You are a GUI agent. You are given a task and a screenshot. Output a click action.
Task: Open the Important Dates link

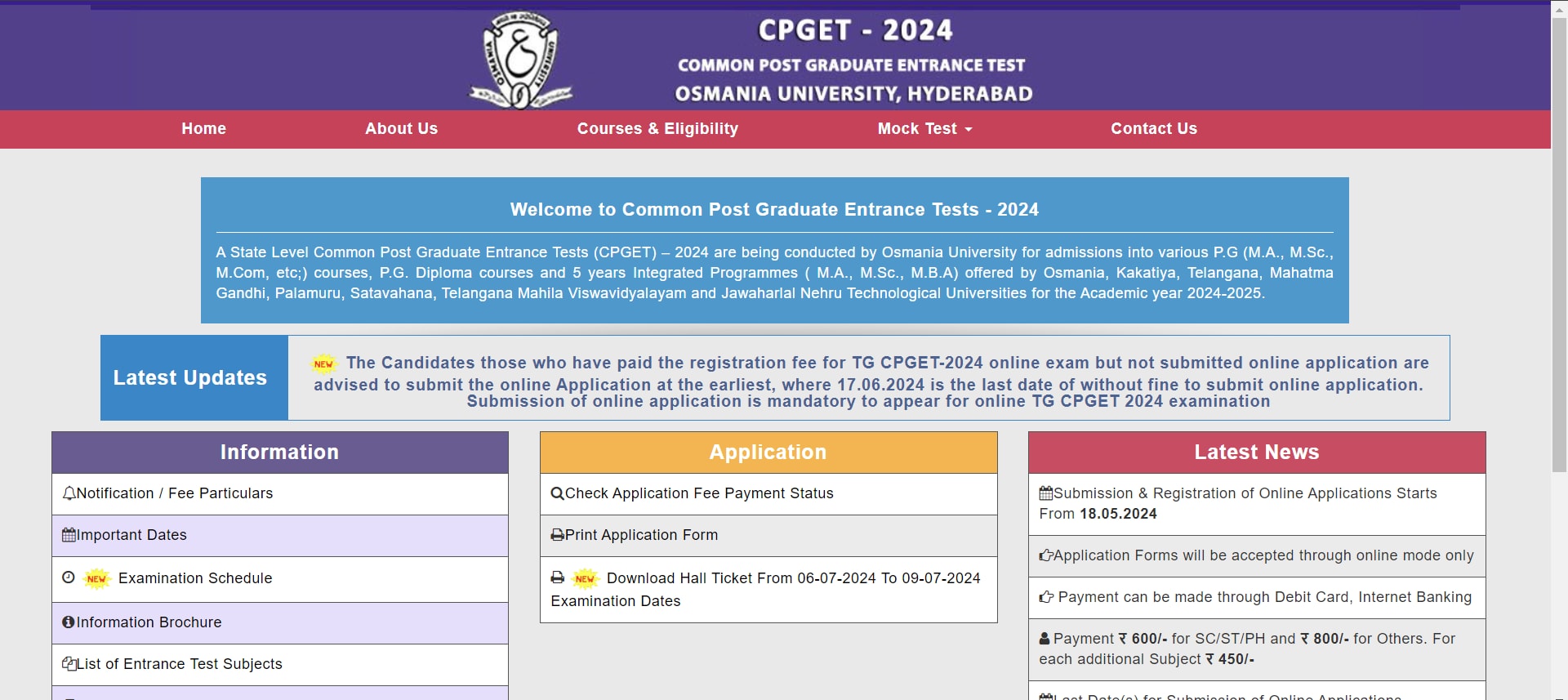[x=131, y=535]
